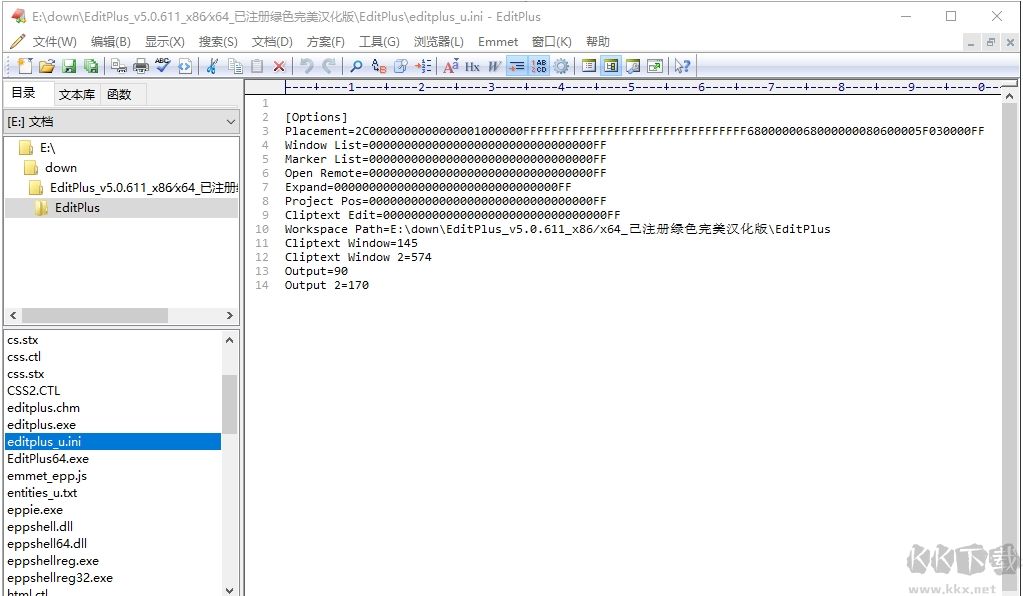Toggle Word Wrap with the W icon

tap(494, 66)
